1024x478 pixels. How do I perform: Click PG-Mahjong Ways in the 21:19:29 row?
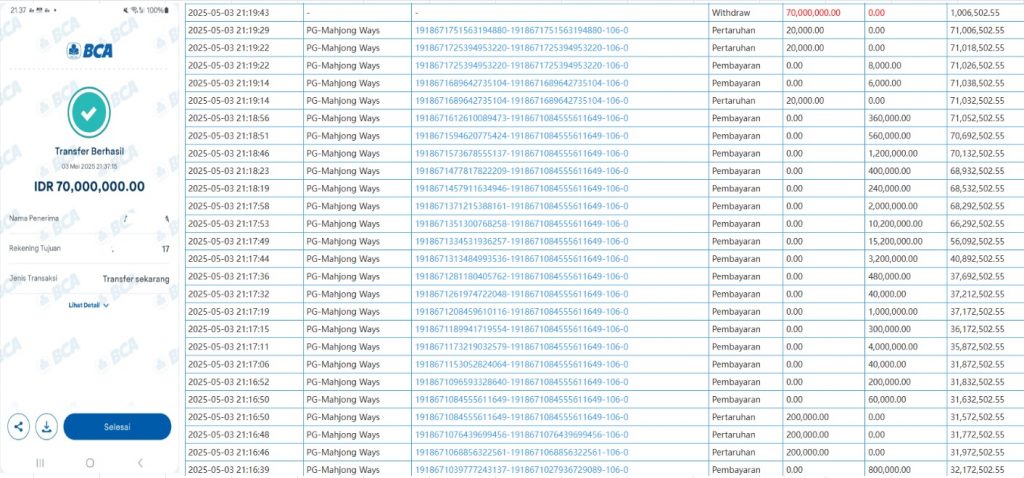tap(343, 31)
